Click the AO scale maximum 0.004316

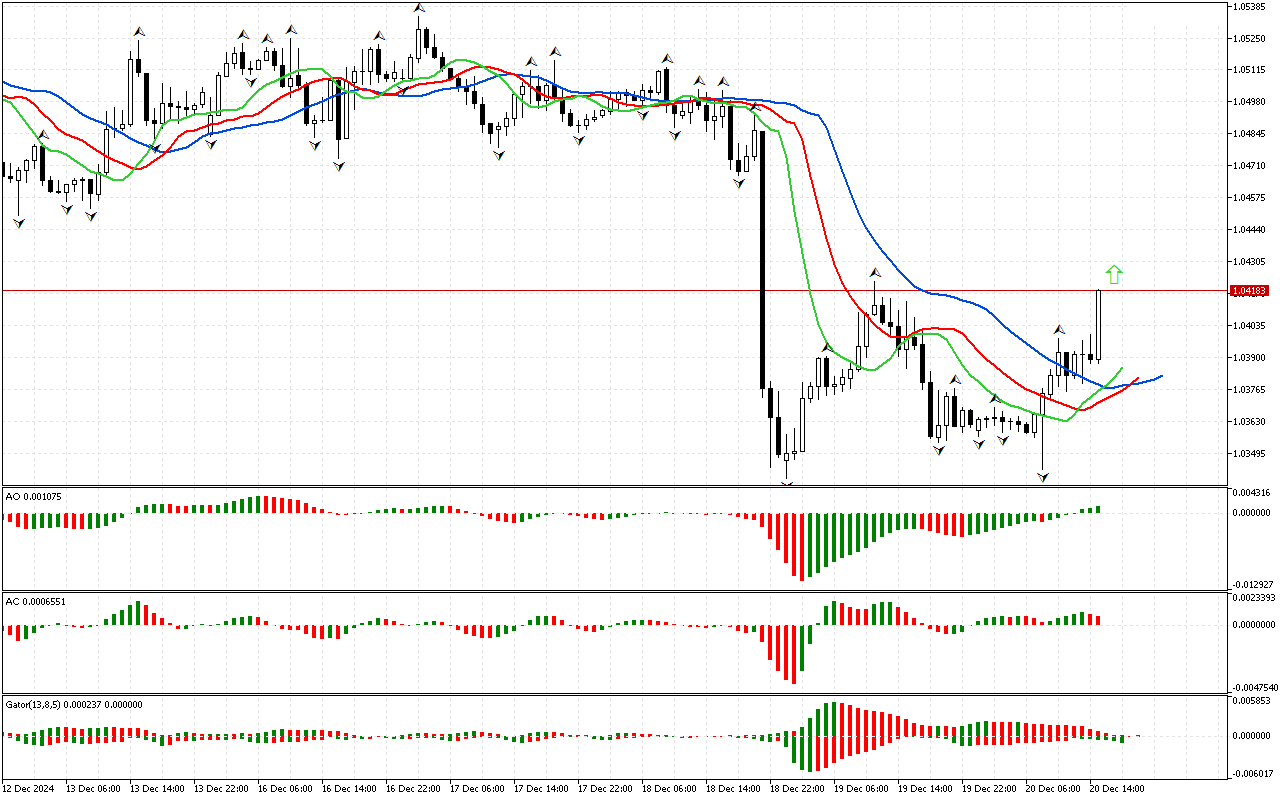1251,493
